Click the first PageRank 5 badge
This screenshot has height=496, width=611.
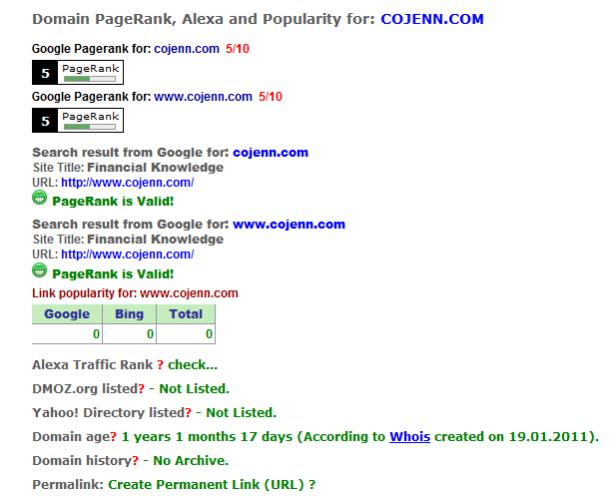(78, 72)
